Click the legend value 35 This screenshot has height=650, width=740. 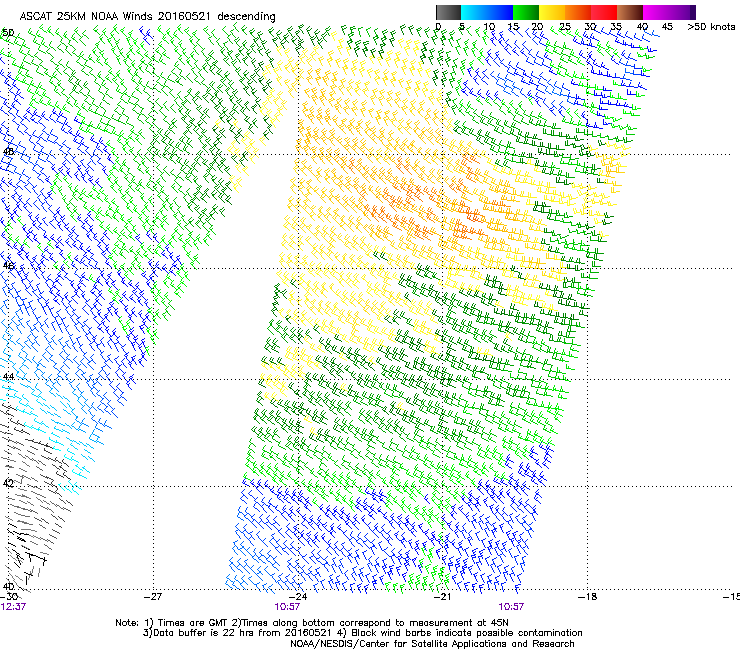tap(616, 26)
